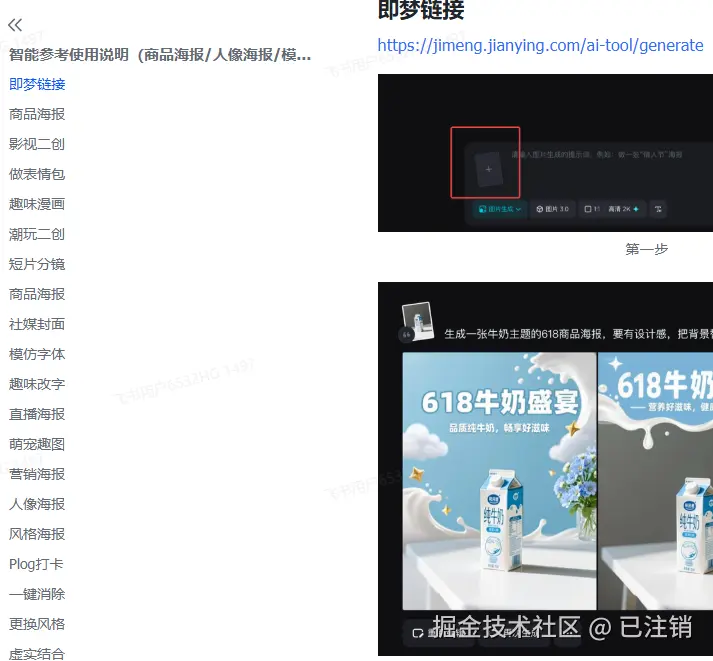Navigate to 营销海报 section

(x=37, y=474)
